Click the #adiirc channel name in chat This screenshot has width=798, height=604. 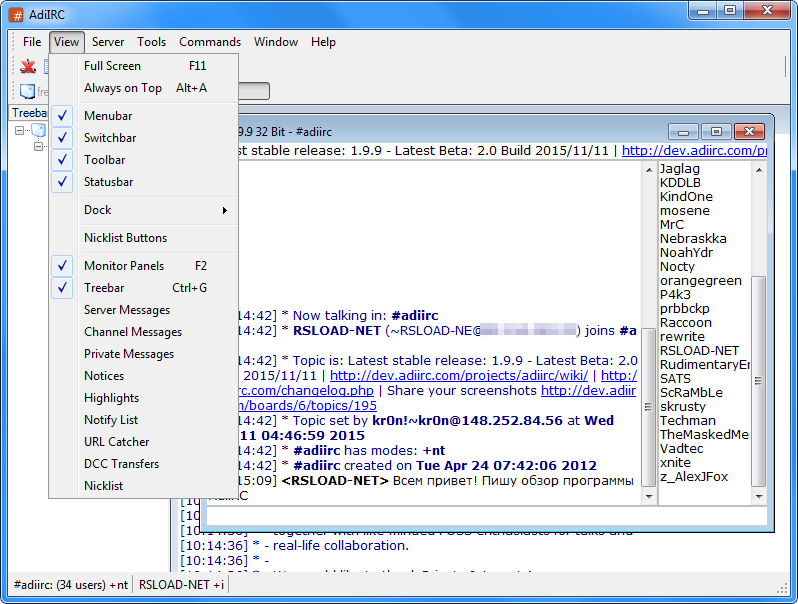coord(415,315)
